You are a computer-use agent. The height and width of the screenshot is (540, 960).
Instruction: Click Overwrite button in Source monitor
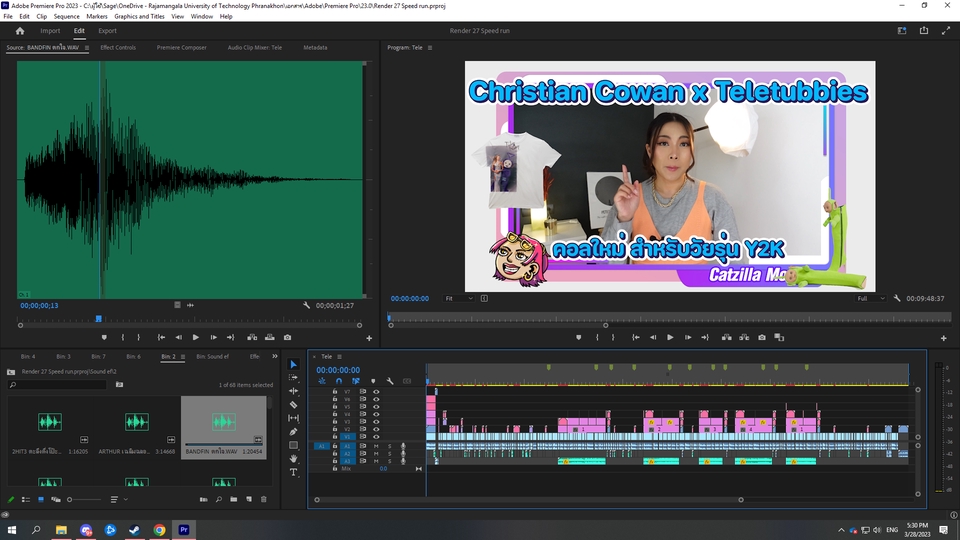pos(269,337)
